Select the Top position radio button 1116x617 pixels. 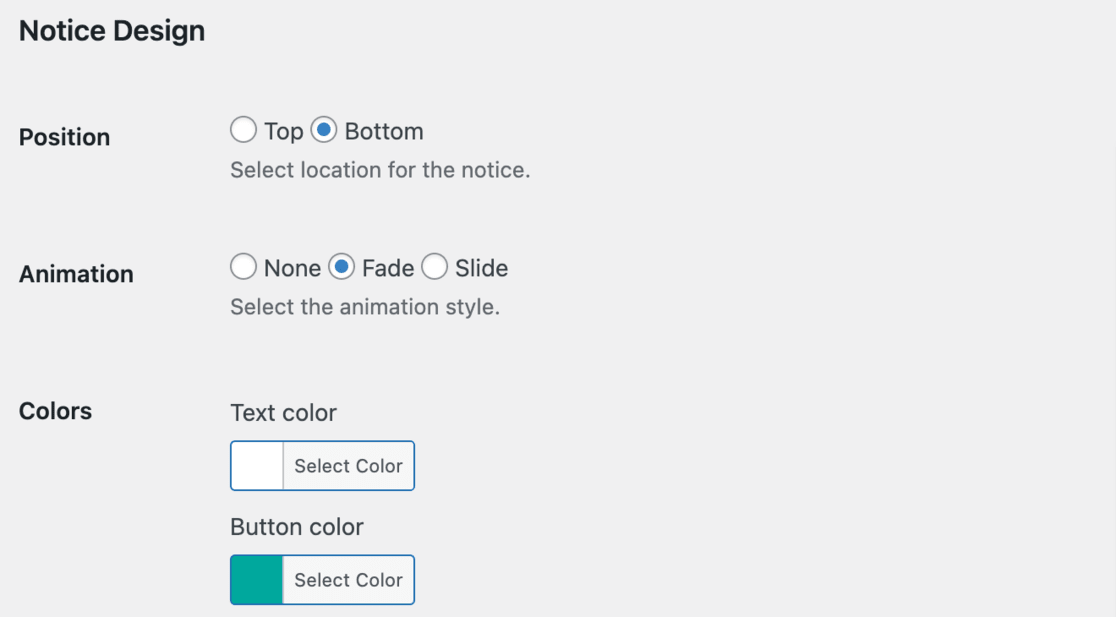tap(243, 131)
